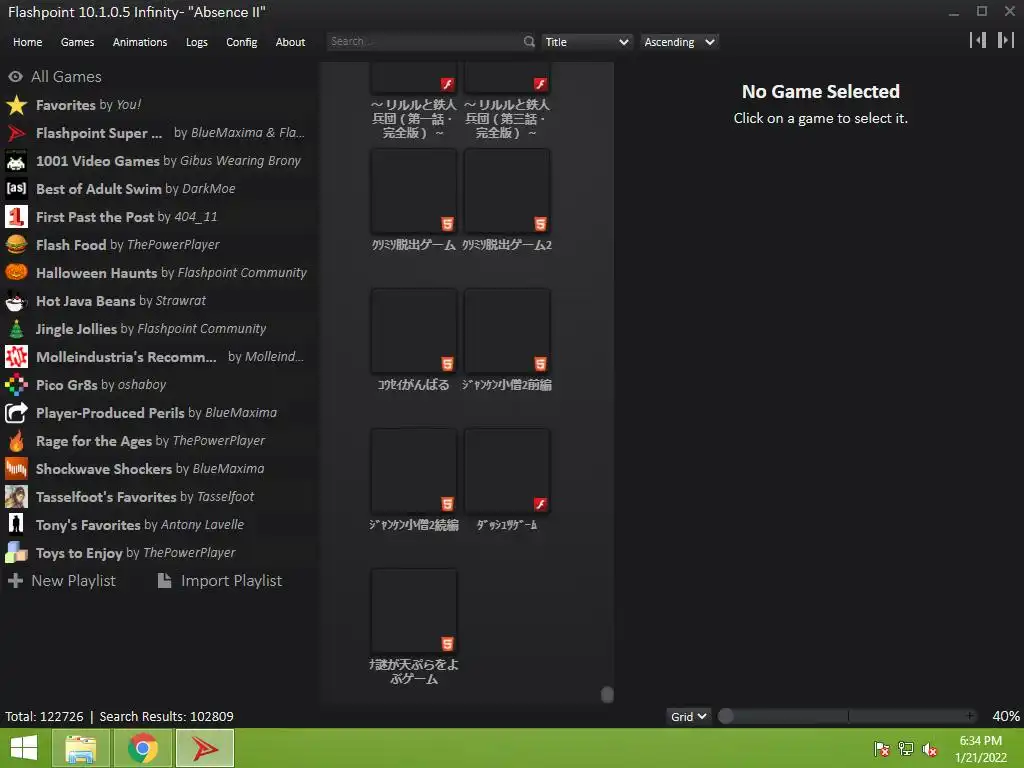This screenshot has width=1024, height=768.
Task: Toggle the right sidebar collapse icon
Action: [x=1006, y=40]
